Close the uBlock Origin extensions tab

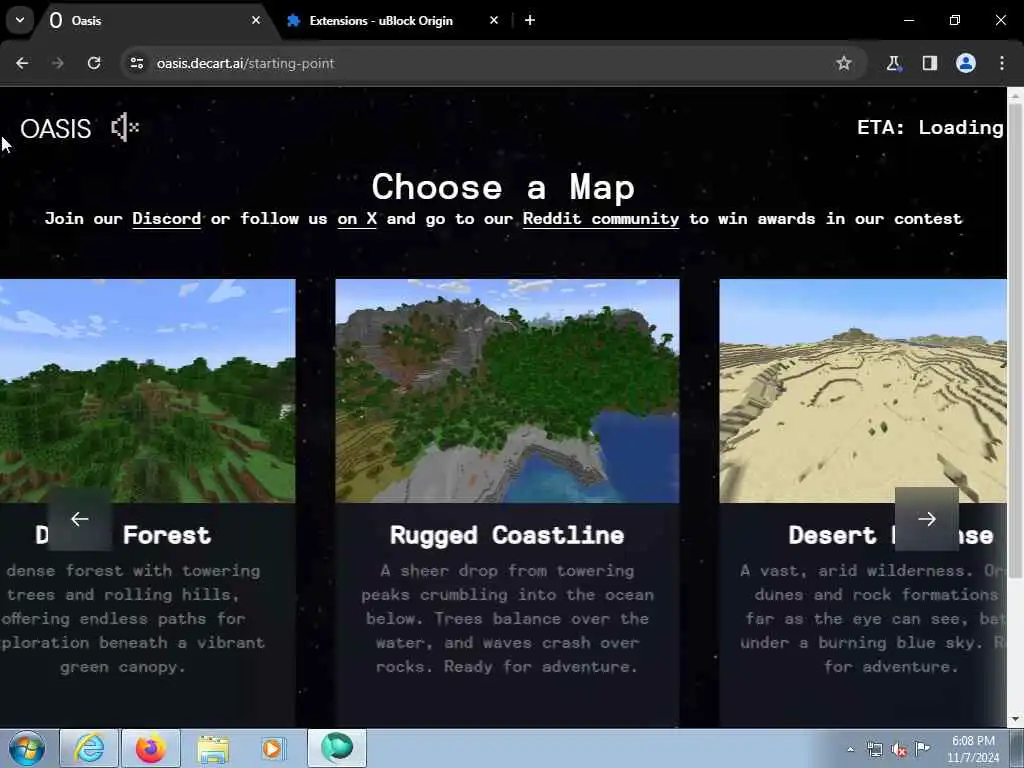(494, 20)
